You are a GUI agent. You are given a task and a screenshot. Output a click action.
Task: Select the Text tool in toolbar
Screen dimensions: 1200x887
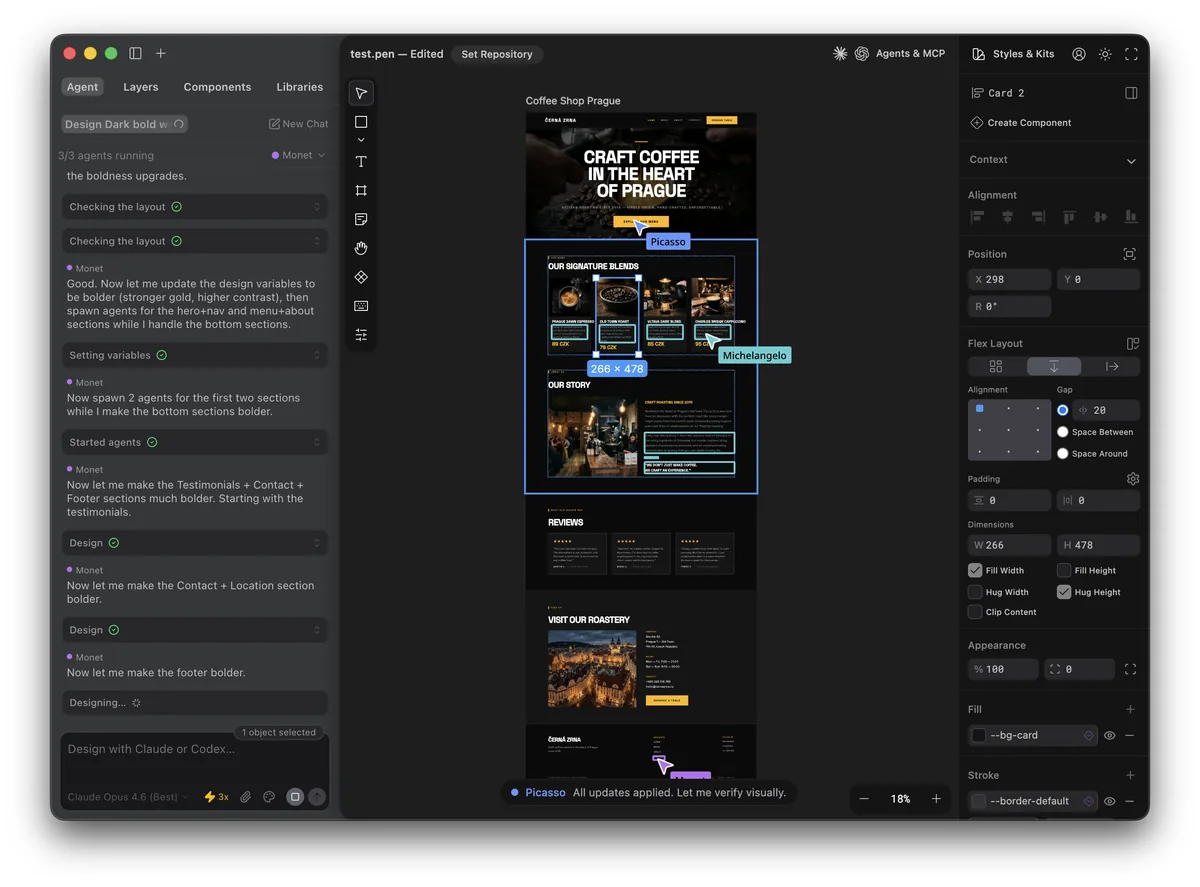click(361, 162)
